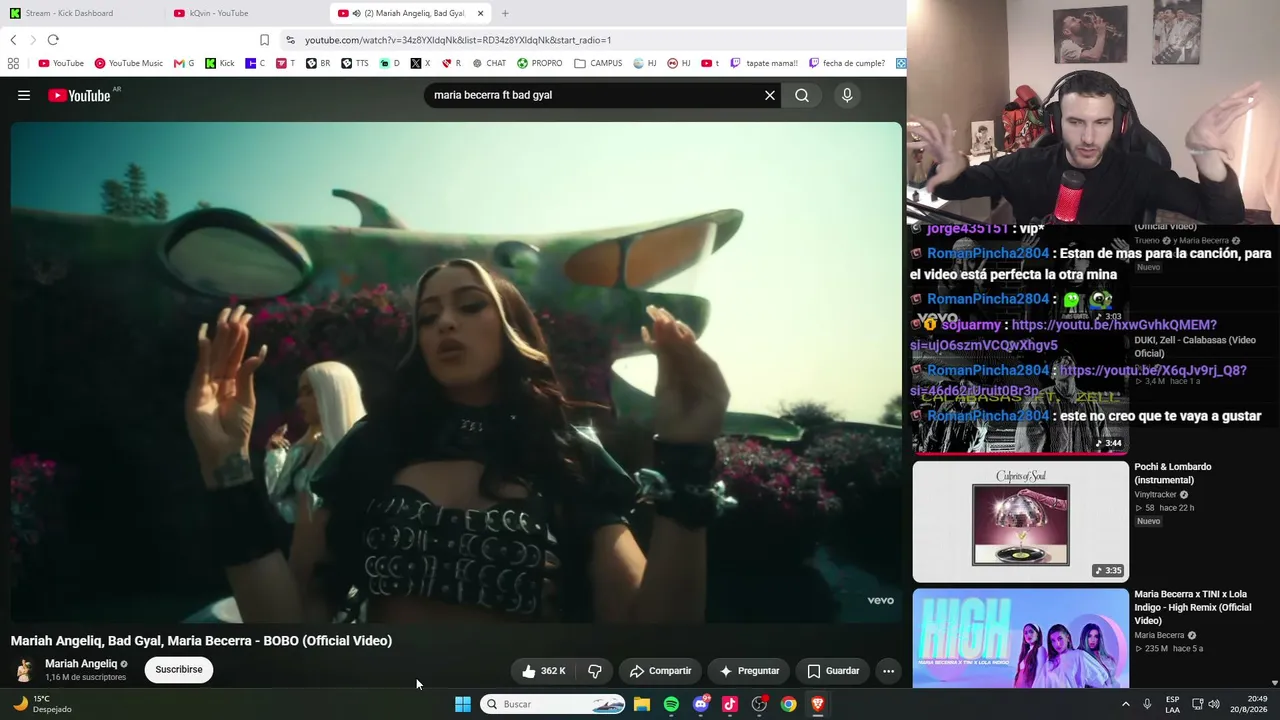Open the weather widget showing 15°C

coord(42,704)
